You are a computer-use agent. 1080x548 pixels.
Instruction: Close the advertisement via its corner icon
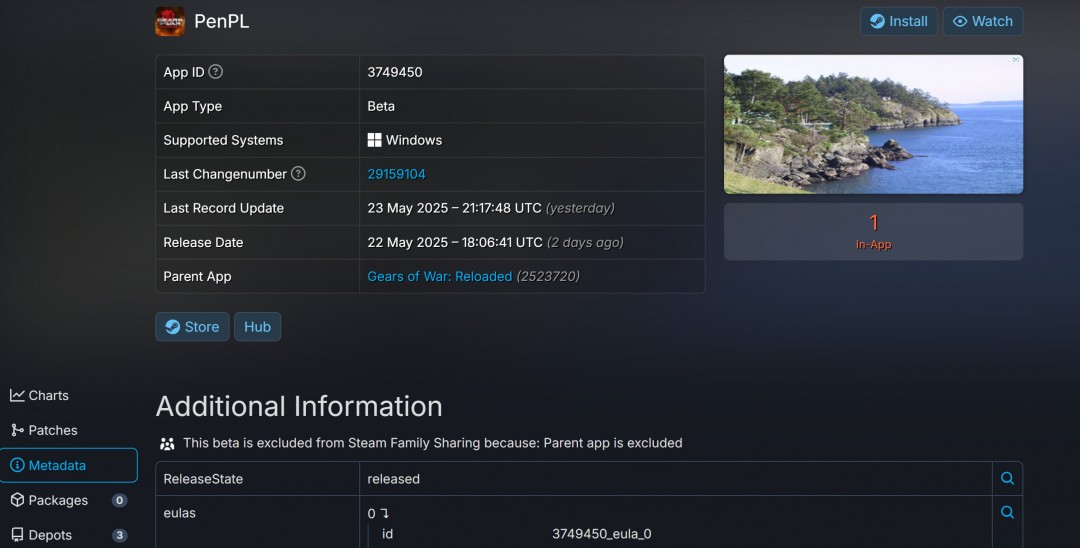(x=1016, y=60)
